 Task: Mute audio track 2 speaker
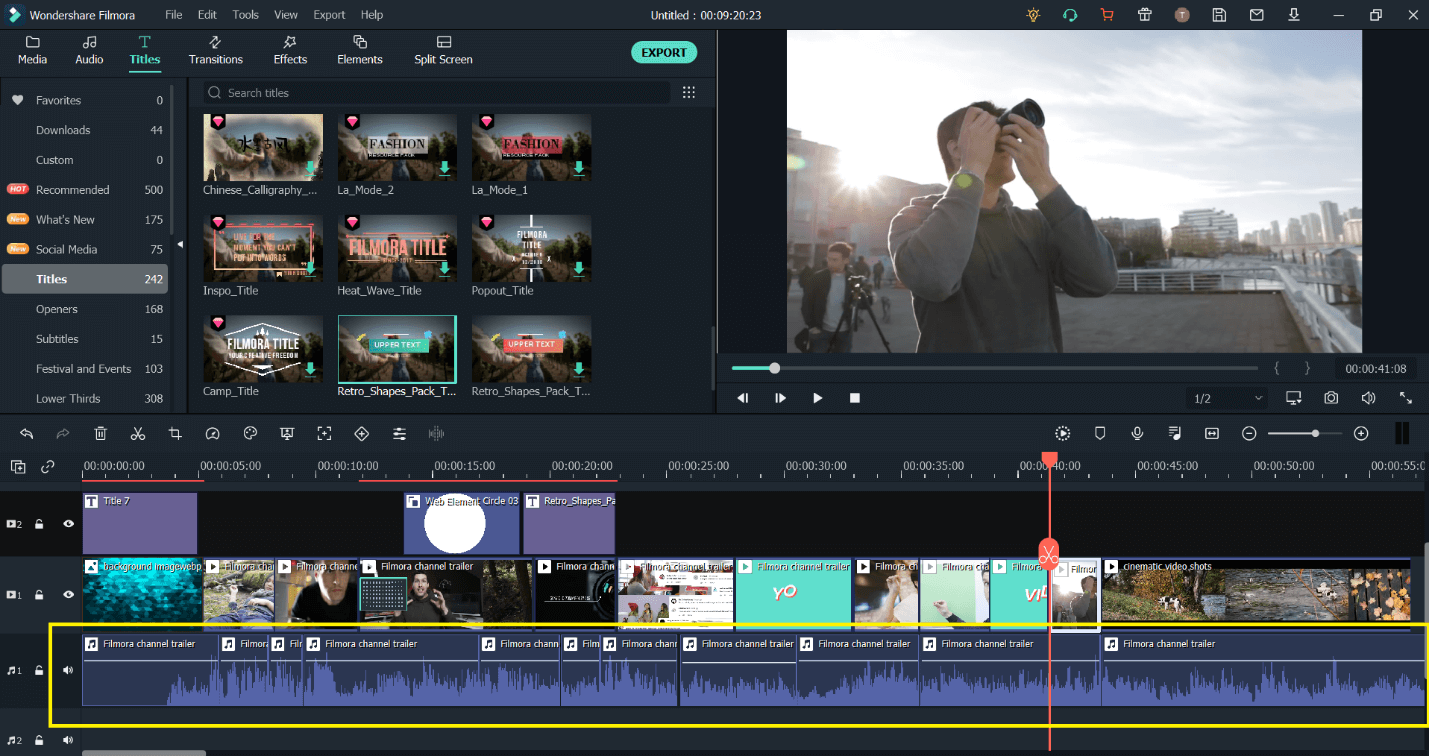68,741
